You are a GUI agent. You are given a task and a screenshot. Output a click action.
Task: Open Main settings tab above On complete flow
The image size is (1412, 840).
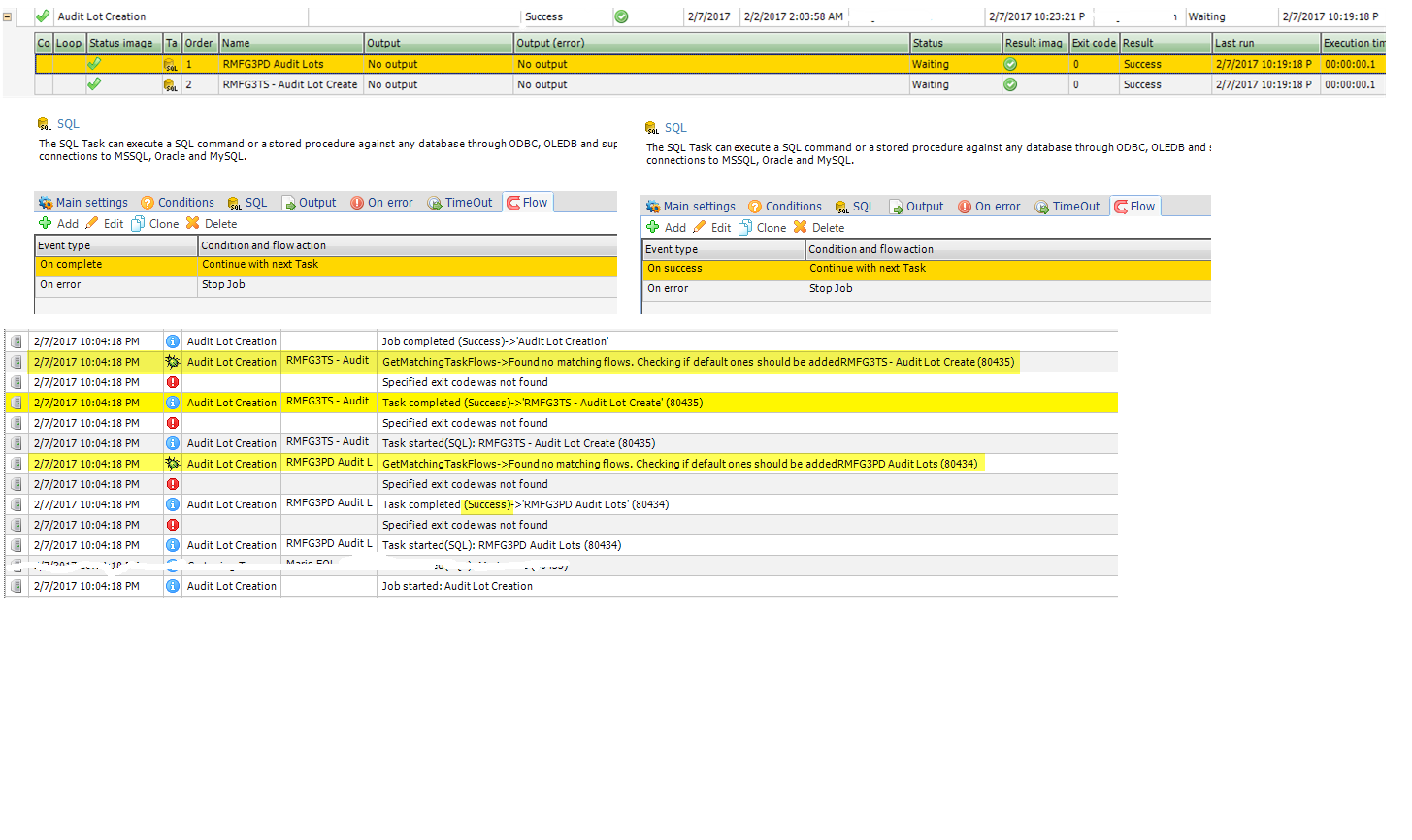point(83,203)
